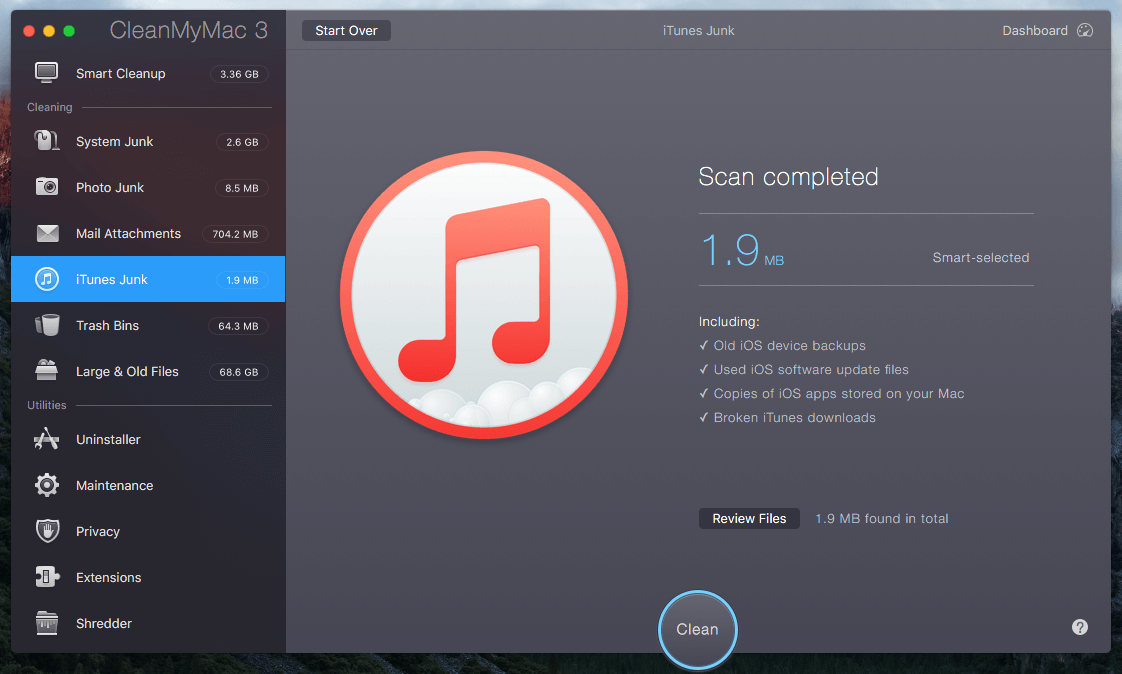Click the Large & Old Files box icon
The width and height of the screenshot is (1122, 674).
point(47,370)
